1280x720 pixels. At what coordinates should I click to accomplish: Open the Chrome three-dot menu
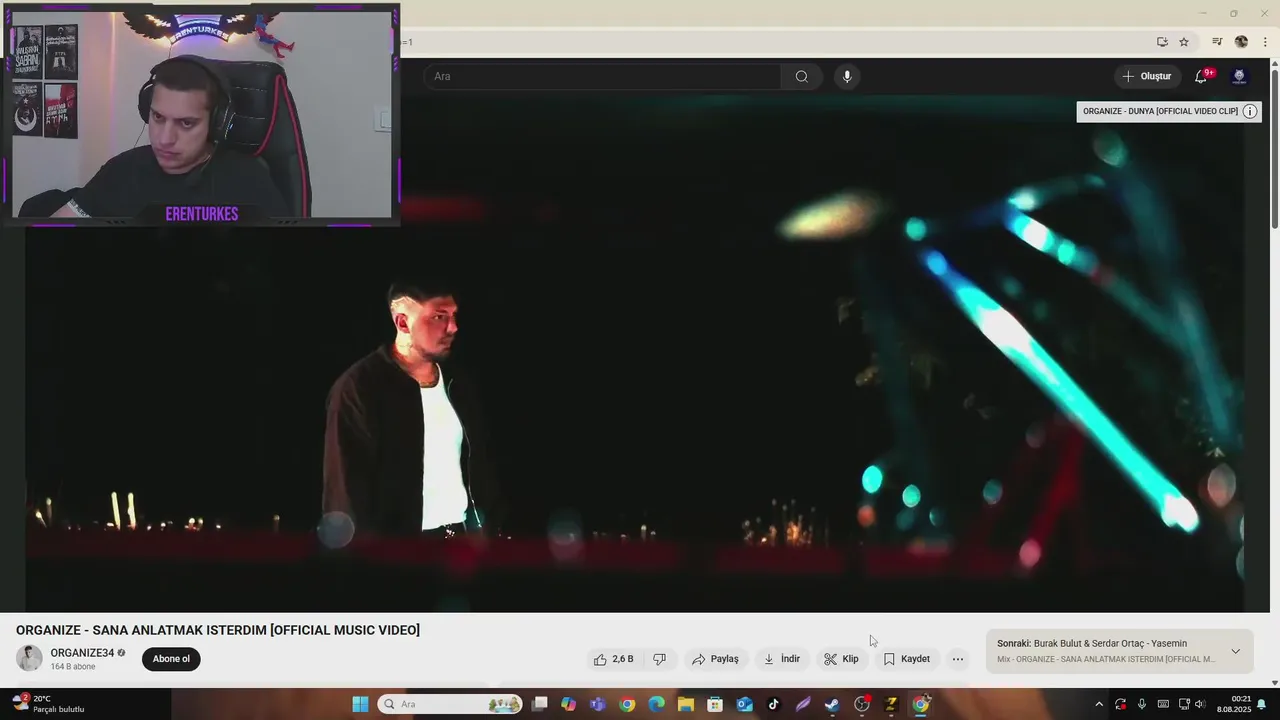[x=1265, y=42]
